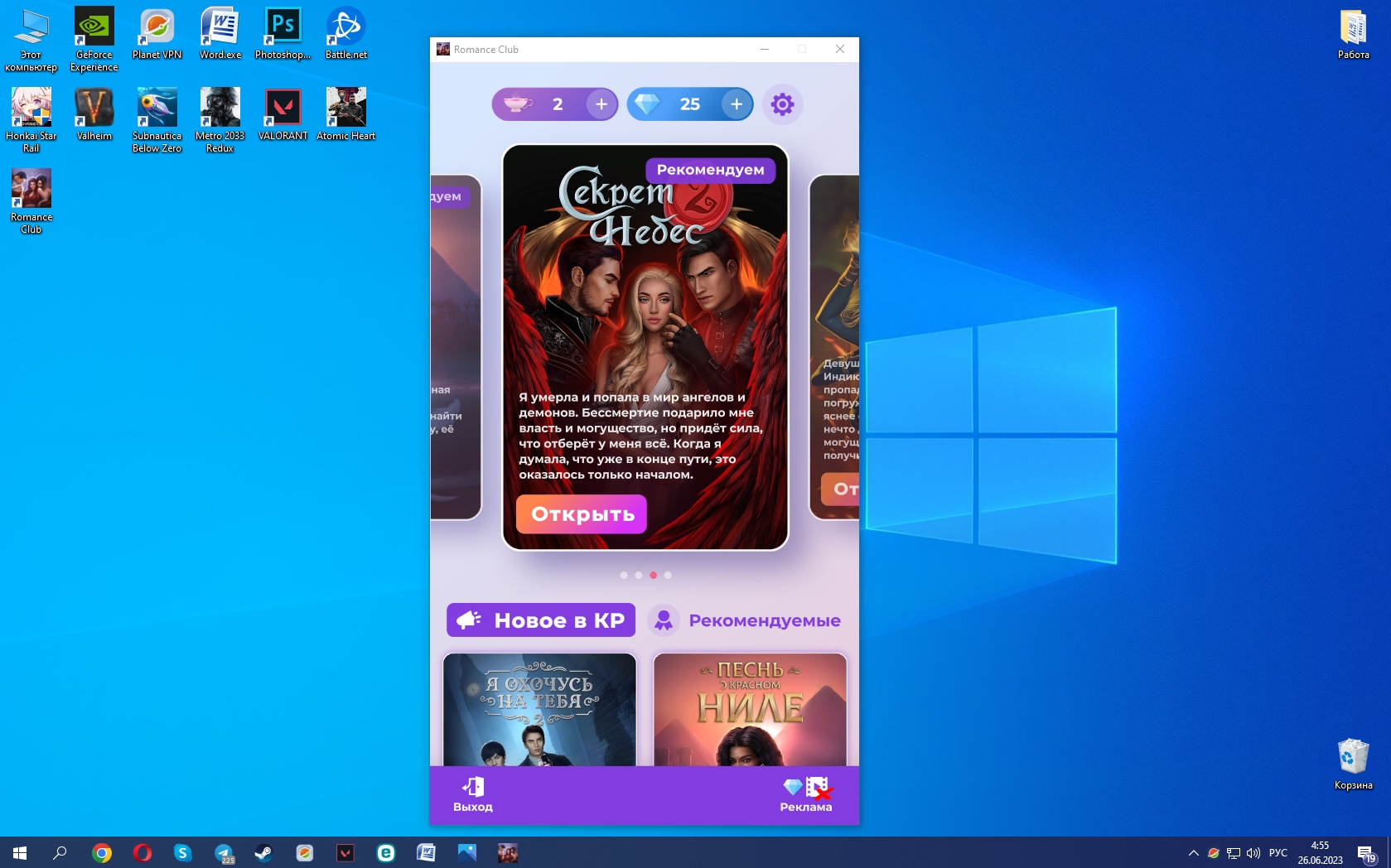
Task: Select the GeForce Experience desktop icon
Action: [x=94, y=40]
